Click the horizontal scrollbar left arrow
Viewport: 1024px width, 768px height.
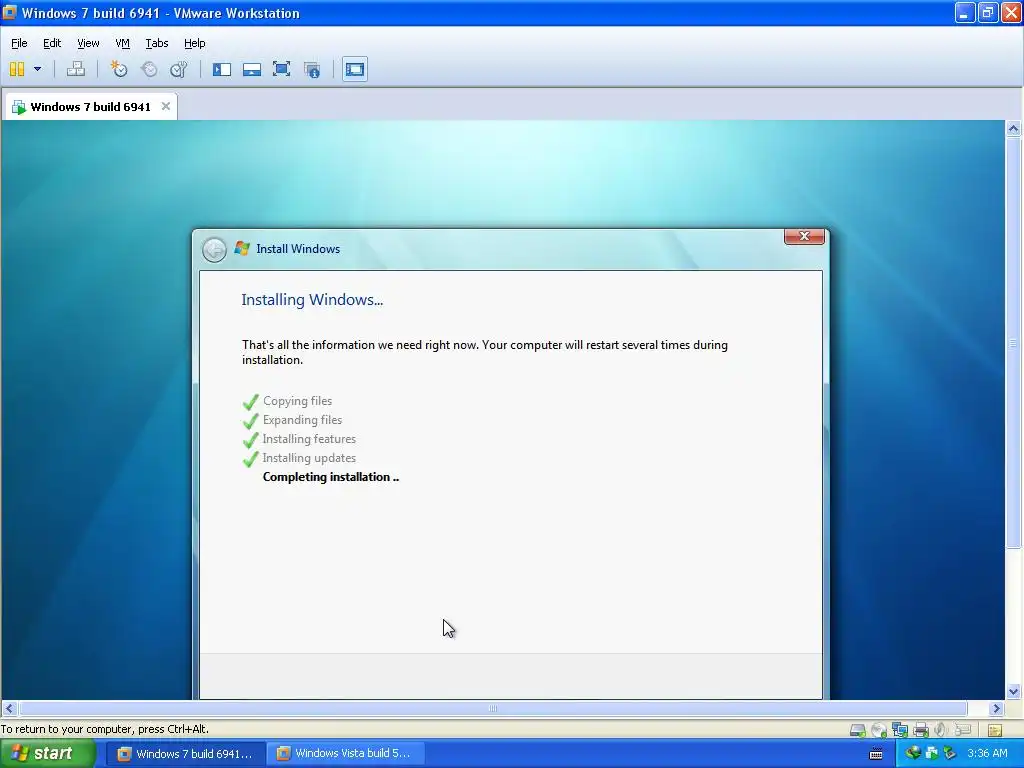9,709
